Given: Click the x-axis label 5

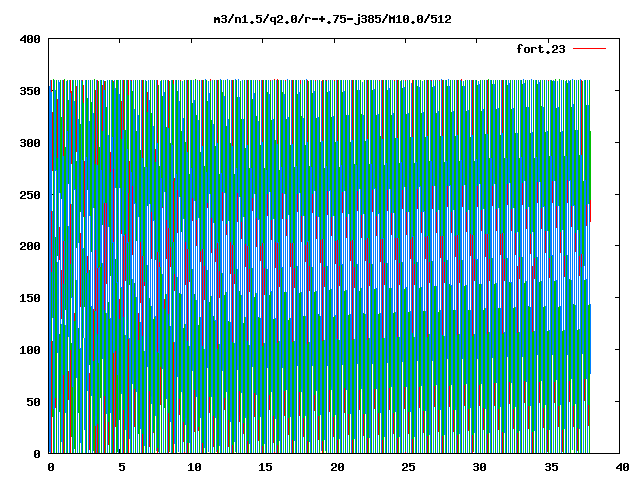Looking at the screenshot, I should (x=122, y=467).
